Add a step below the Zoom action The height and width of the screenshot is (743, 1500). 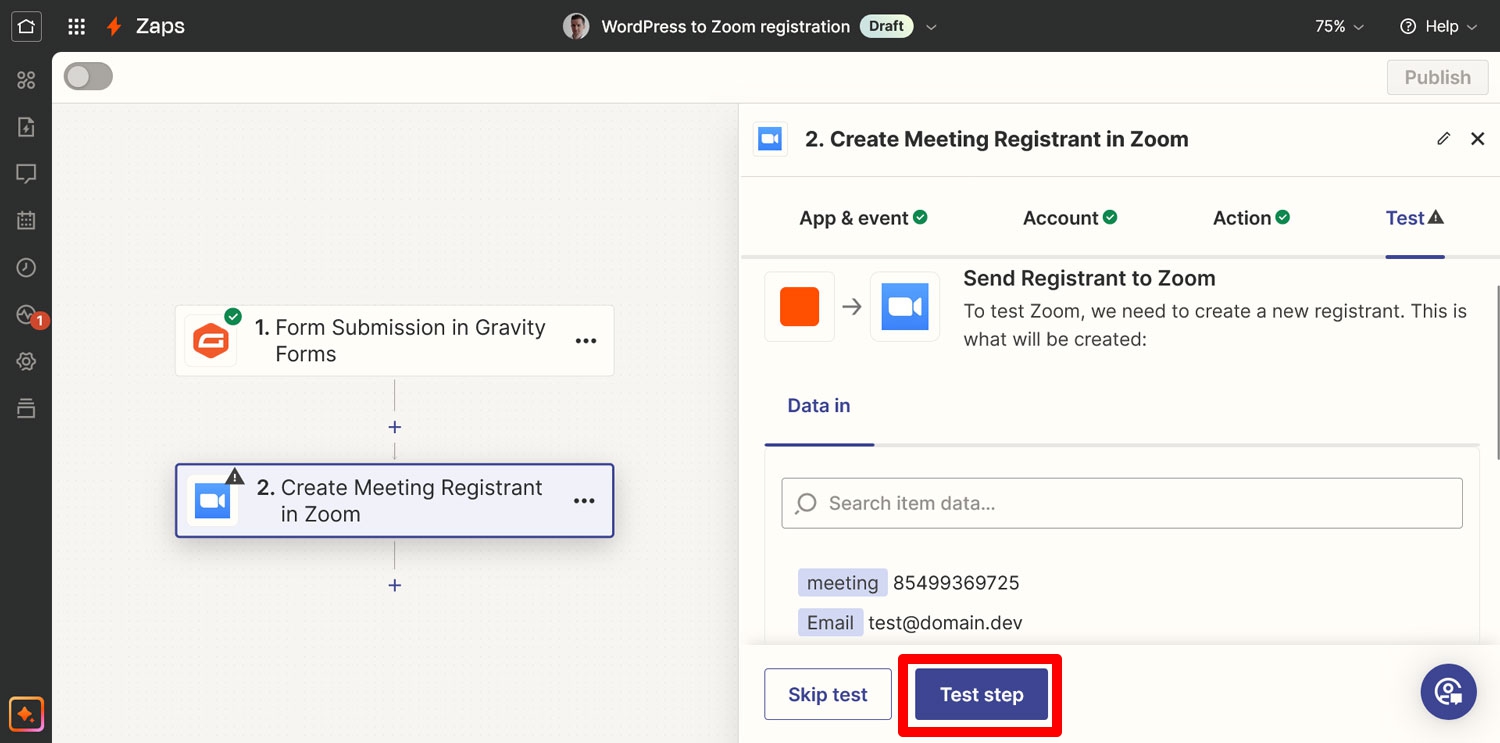coord(395,585)
